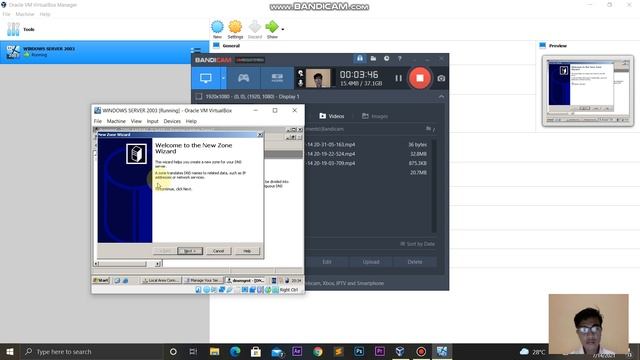Toggle webcam overlay icon in Bandicam

pyautogui.click(x=300, y=73)
